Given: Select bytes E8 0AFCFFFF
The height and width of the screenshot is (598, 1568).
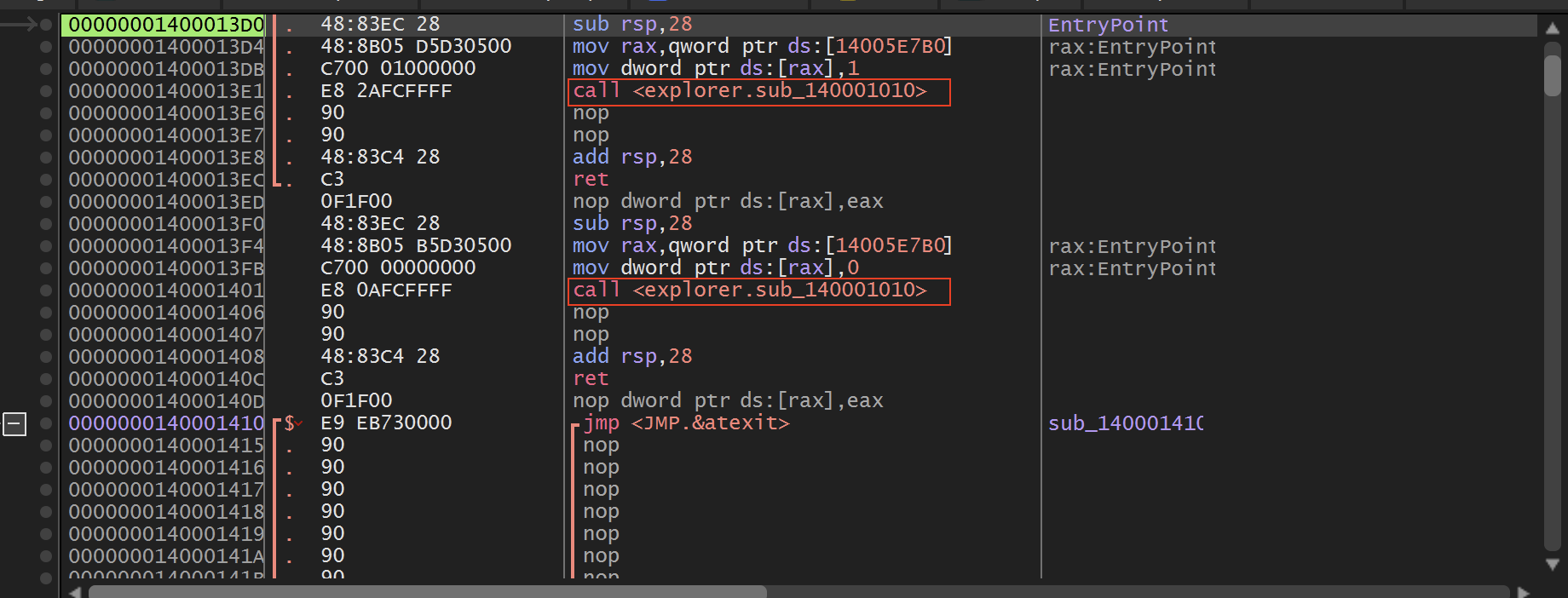Looking at the screenshot, I should [386, 290].
